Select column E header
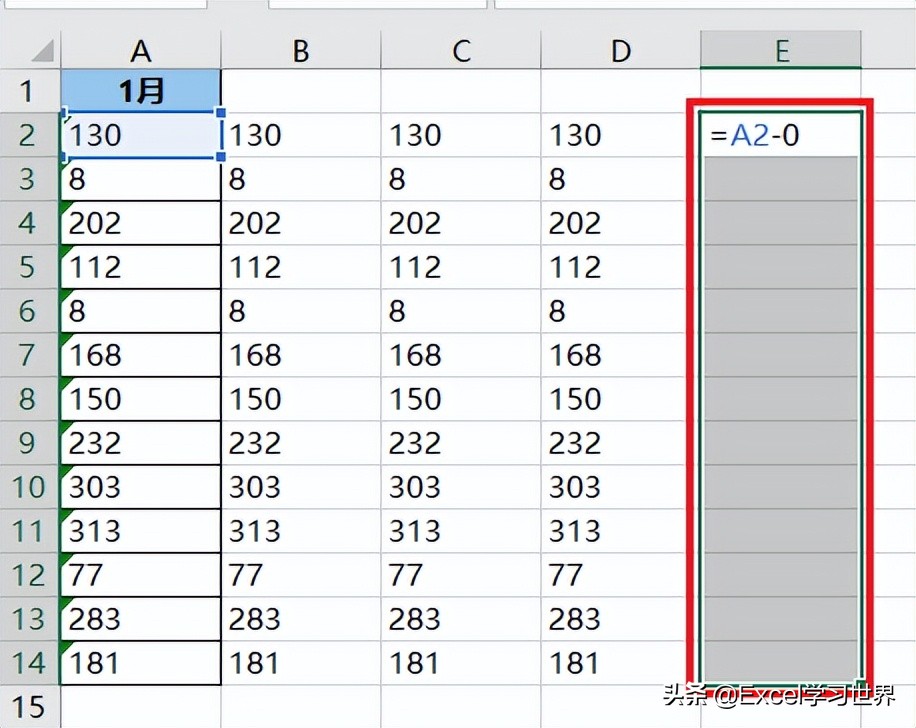The height and width of the screenshot is (728, 916). 781,51
